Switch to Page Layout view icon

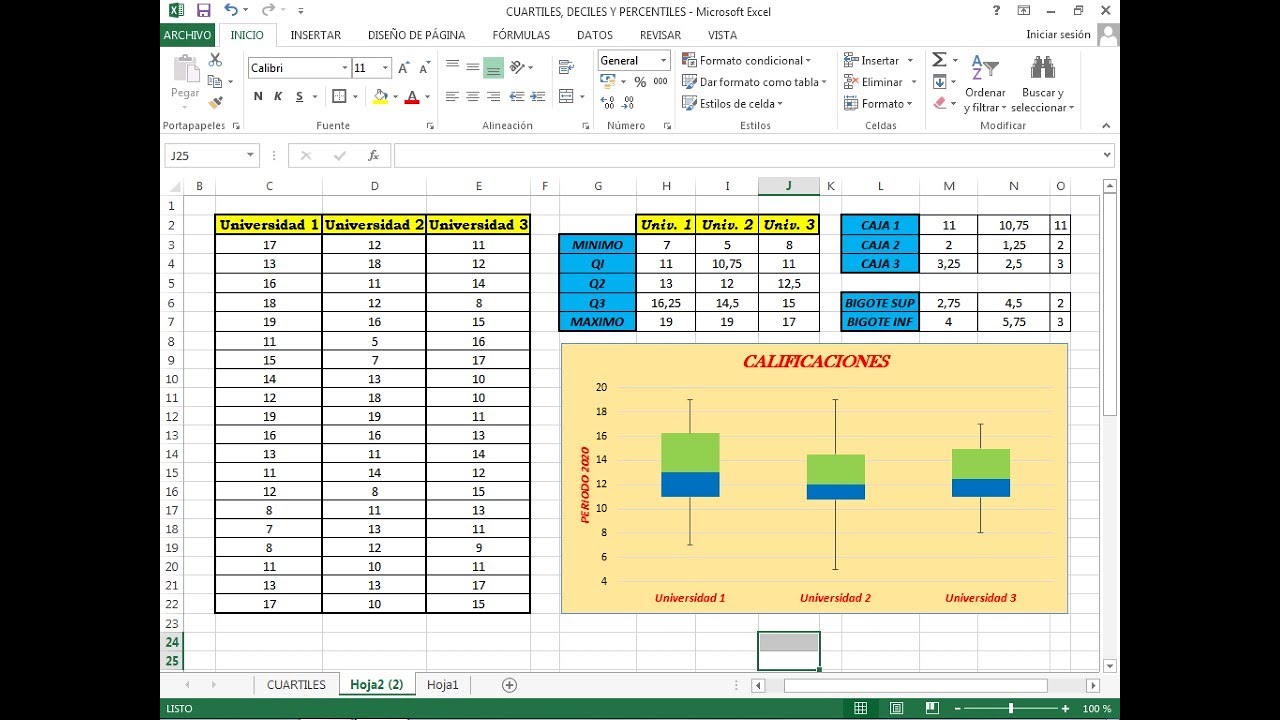pyautogui.click(x=896, y=708)
